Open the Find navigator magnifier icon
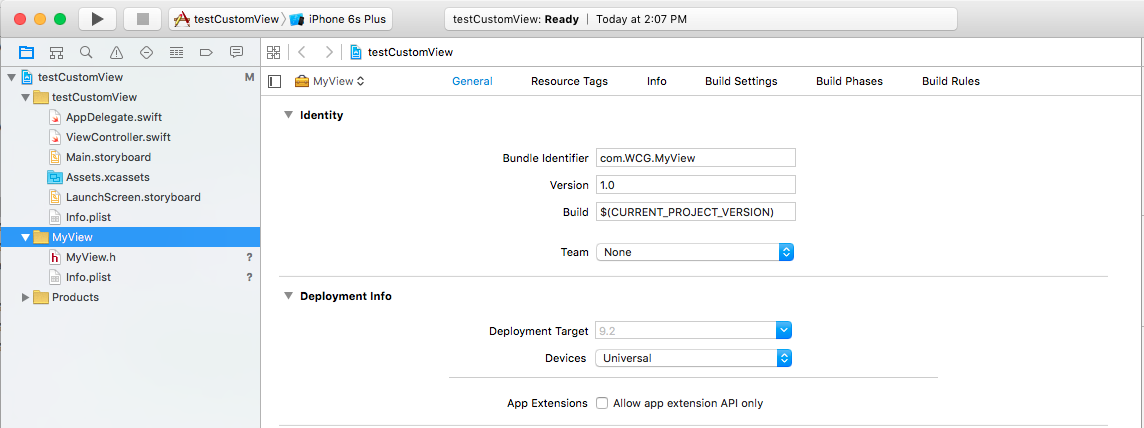 pyautogui.click(x=86, y=52)
